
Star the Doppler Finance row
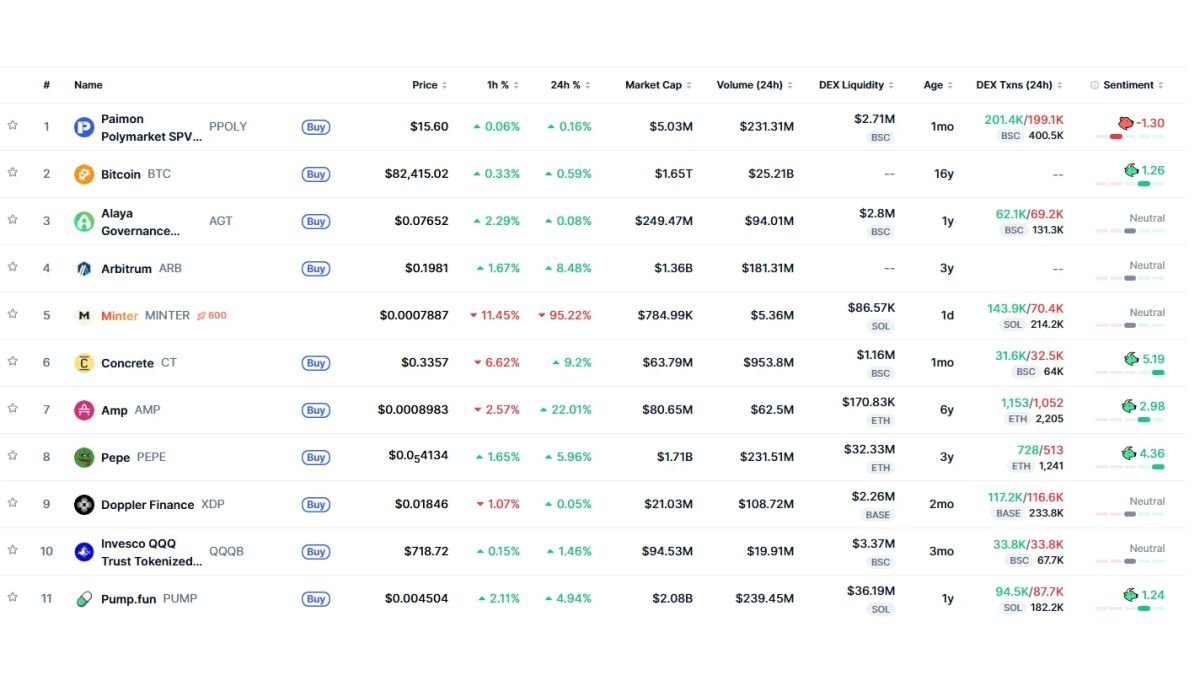tap(13, 503)
